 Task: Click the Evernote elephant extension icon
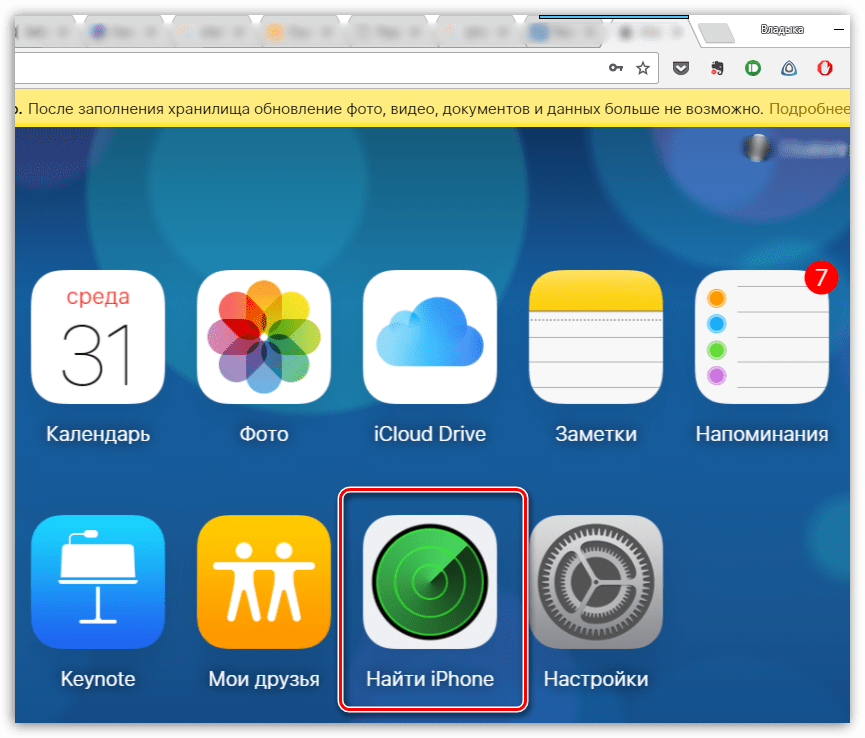point(716,68)
